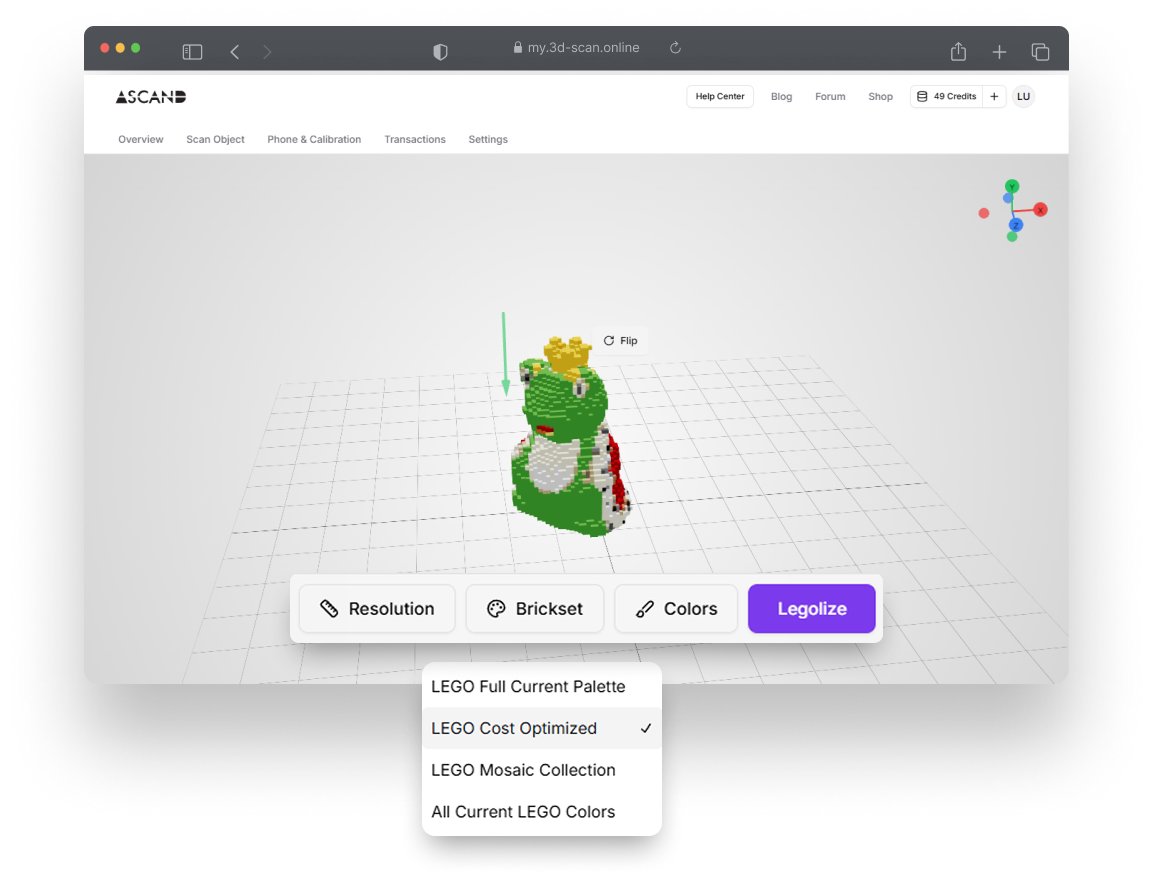Focus the my.3d-scan.online address bar

576,48
